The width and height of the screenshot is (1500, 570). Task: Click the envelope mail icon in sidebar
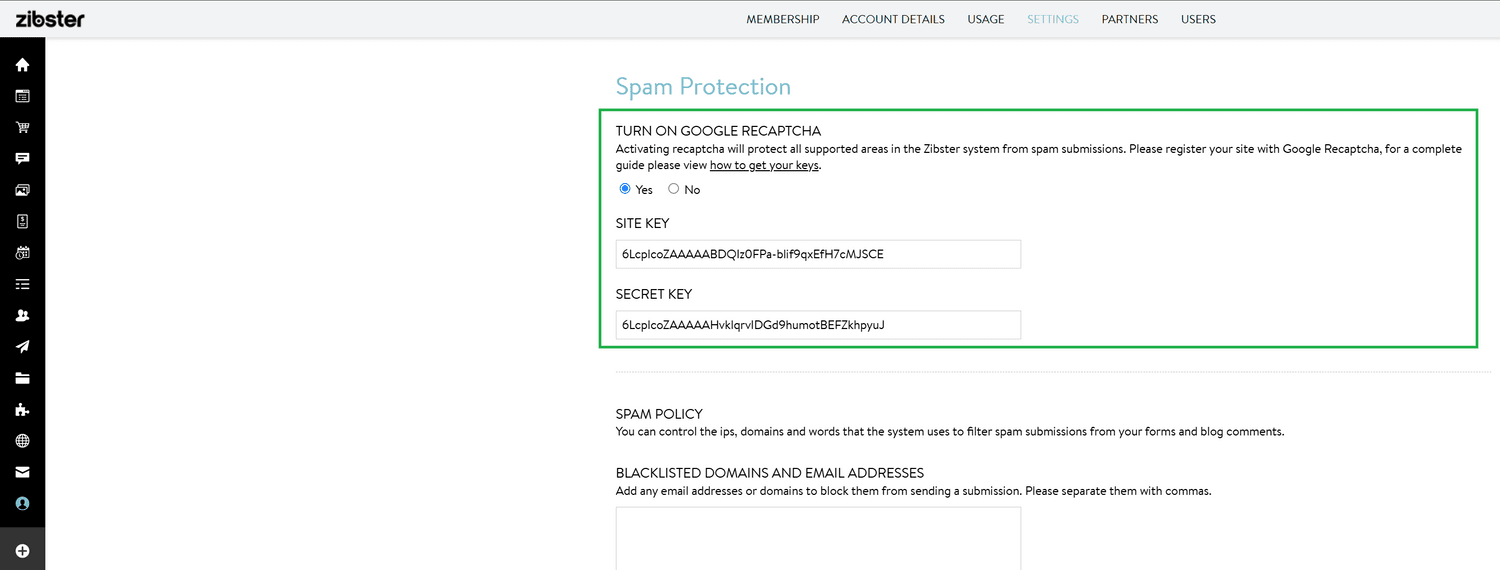point(22,472)
